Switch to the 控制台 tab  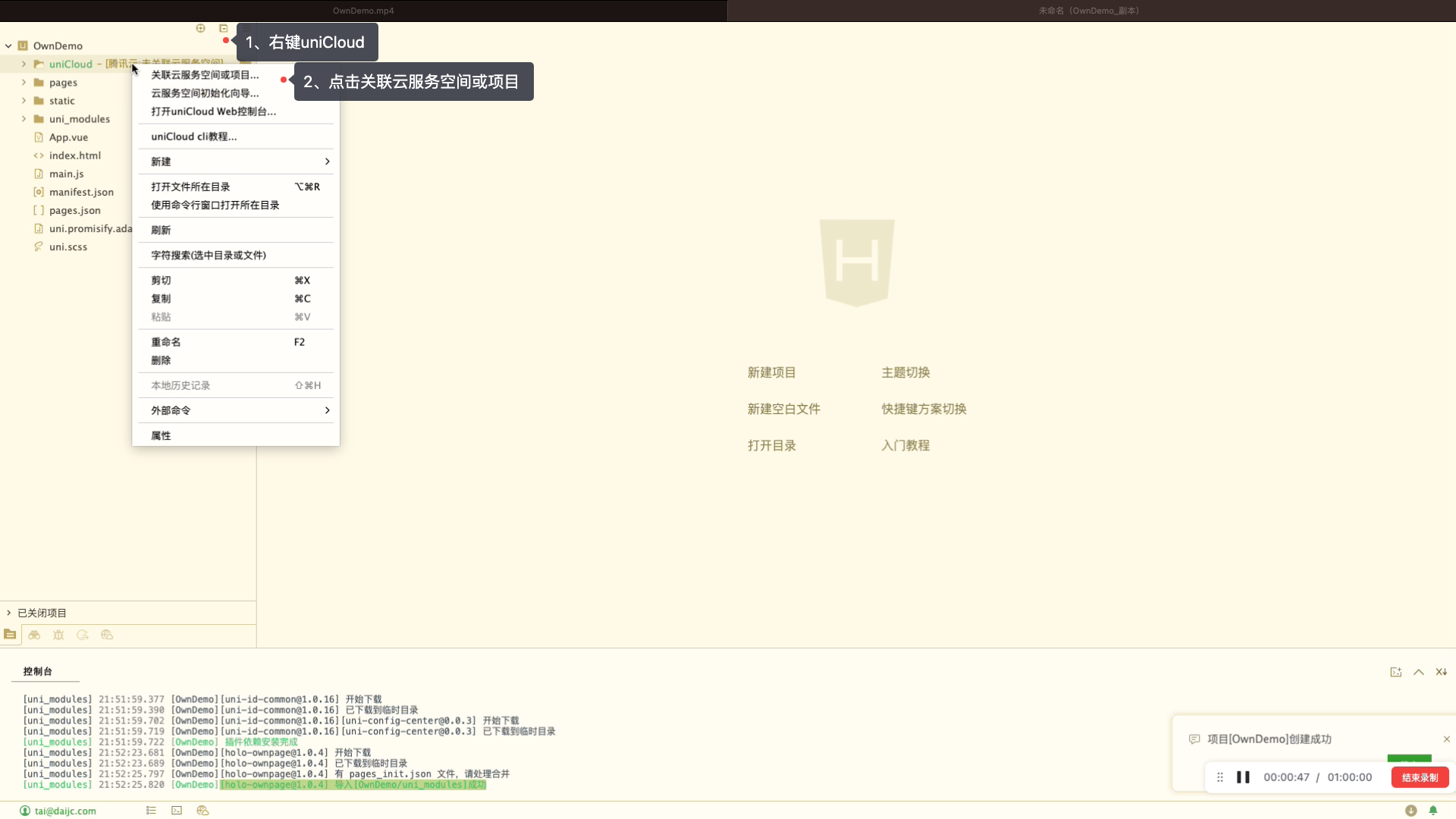coord(38,671)
